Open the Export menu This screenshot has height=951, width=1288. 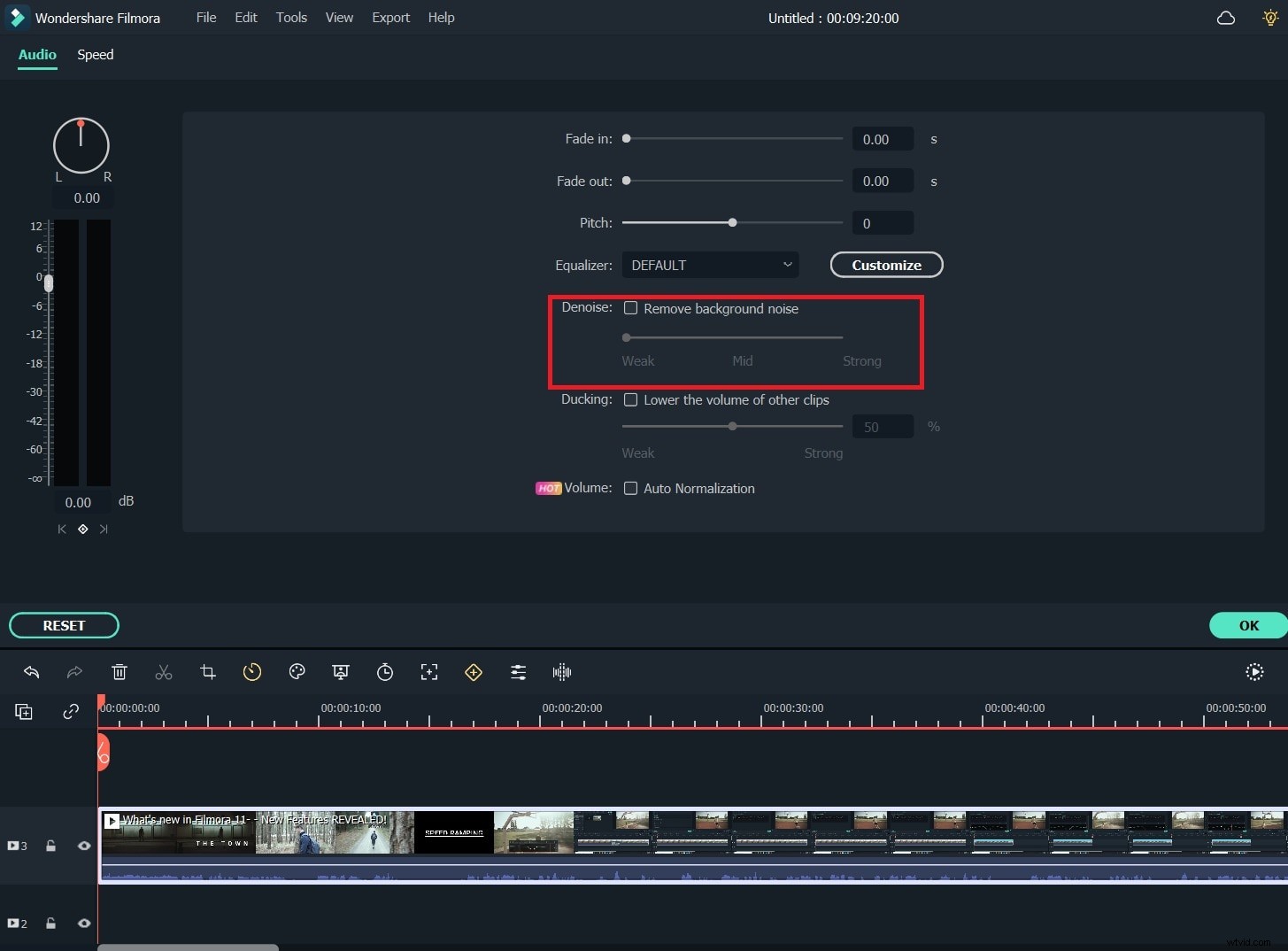390,17
